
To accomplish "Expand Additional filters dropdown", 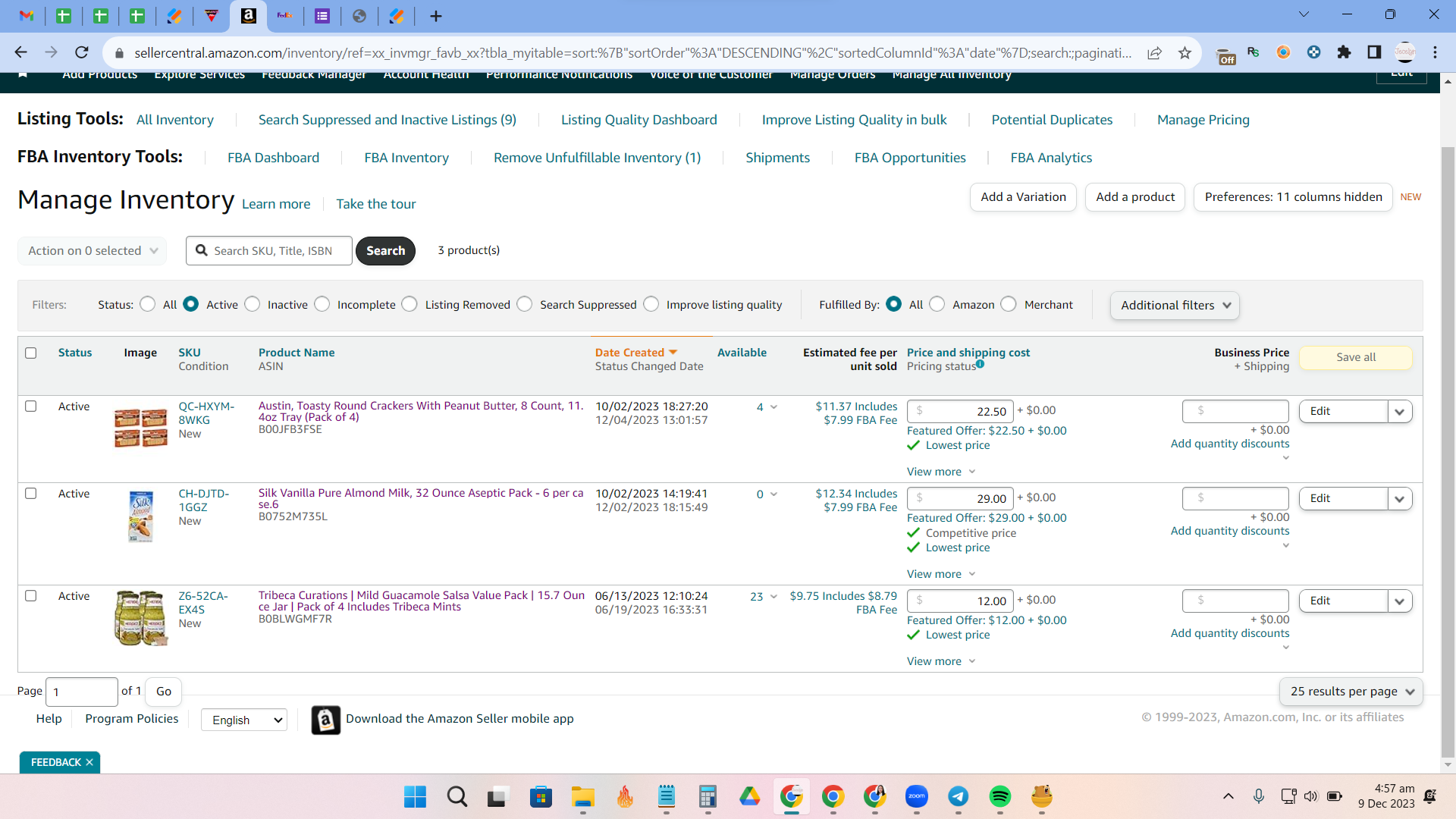I will click(1175, 305).
